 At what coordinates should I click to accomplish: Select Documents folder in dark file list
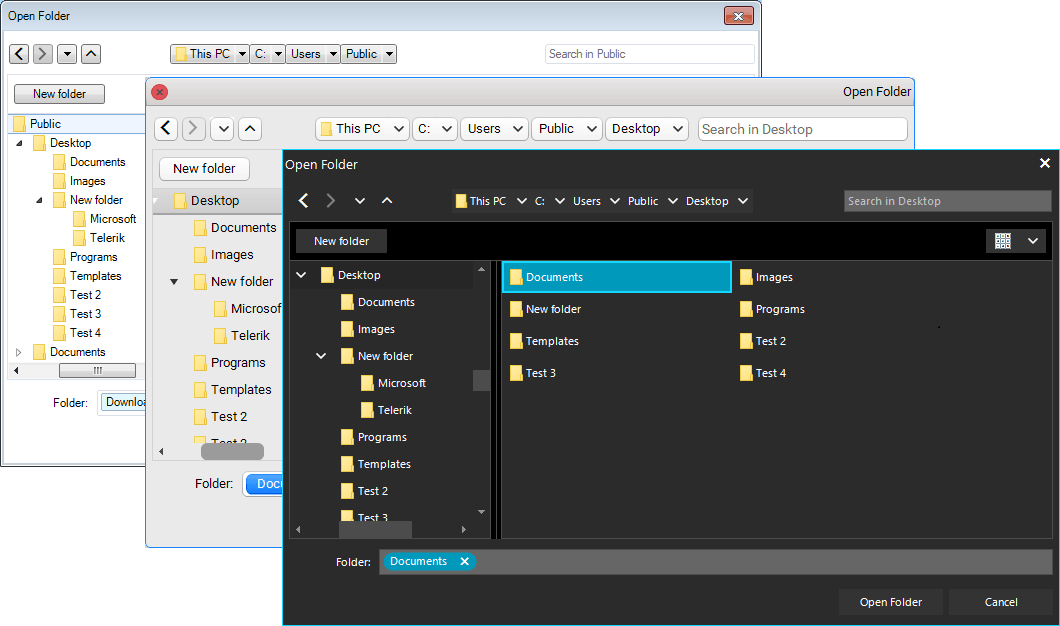click(x=617, y=277)
